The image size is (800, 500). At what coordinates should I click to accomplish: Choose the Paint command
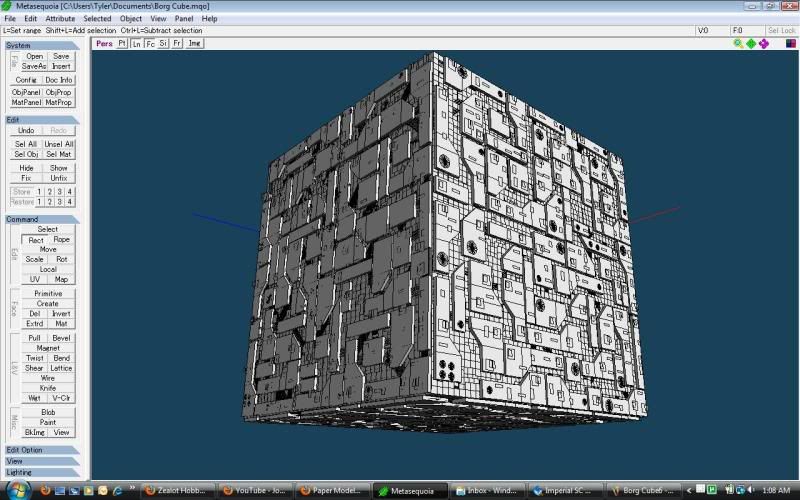coord(48,422)
